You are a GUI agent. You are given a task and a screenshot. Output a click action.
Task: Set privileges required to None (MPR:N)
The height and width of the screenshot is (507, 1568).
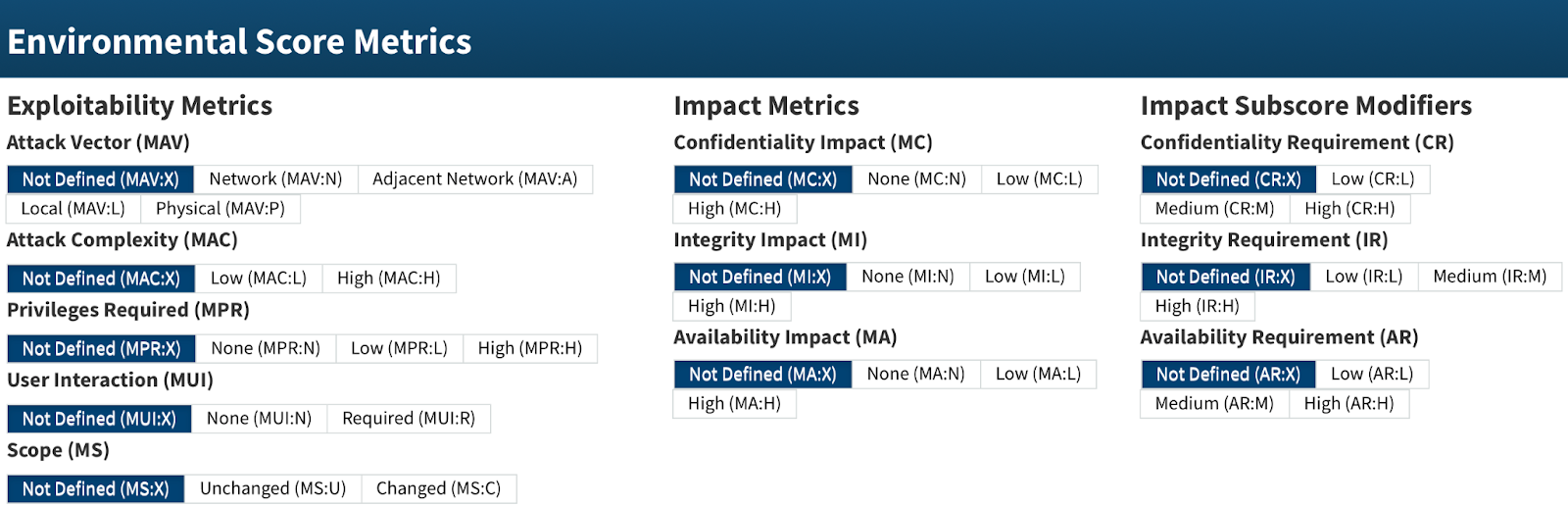266,349
